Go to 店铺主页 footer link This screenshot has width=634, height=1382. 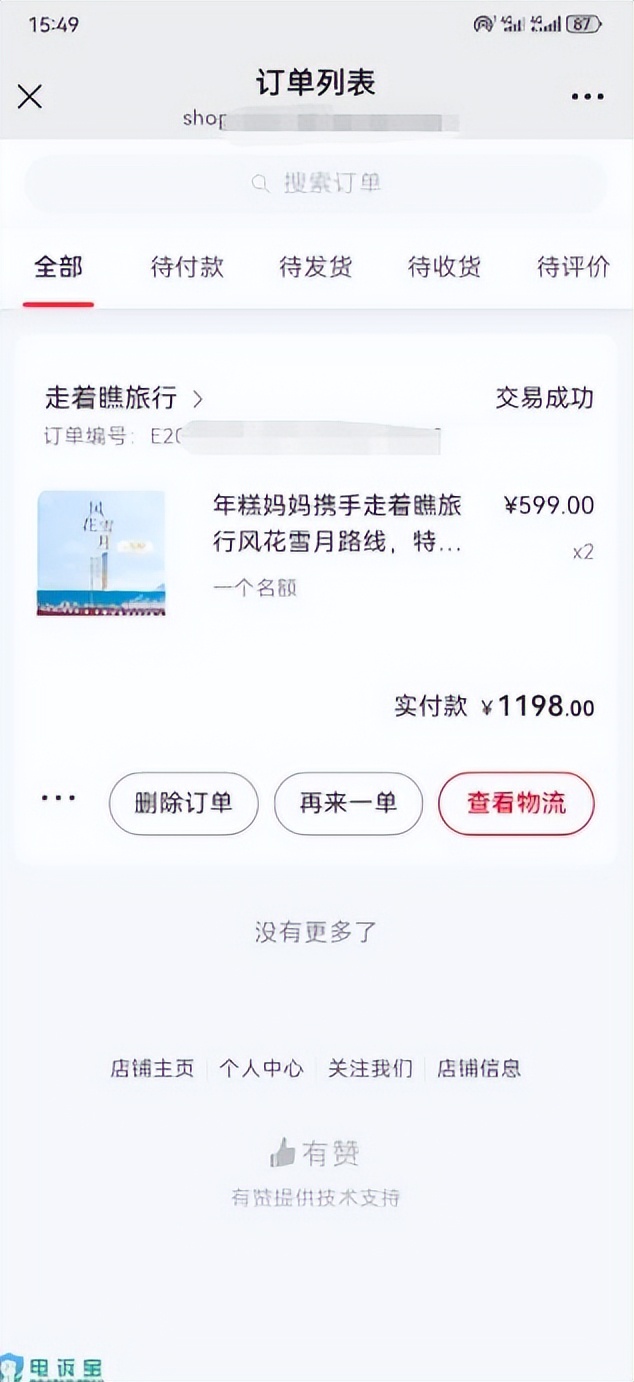152,1068
